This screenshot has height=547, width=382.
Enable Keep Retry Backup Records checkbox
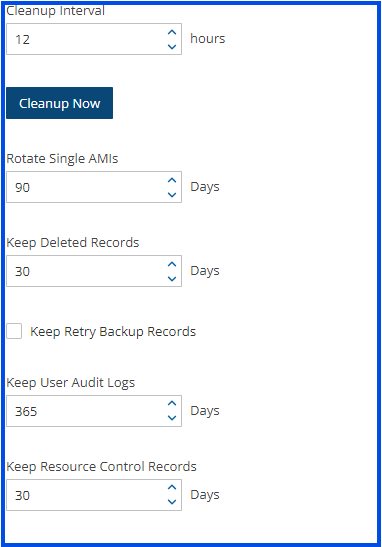click(14, 331)
